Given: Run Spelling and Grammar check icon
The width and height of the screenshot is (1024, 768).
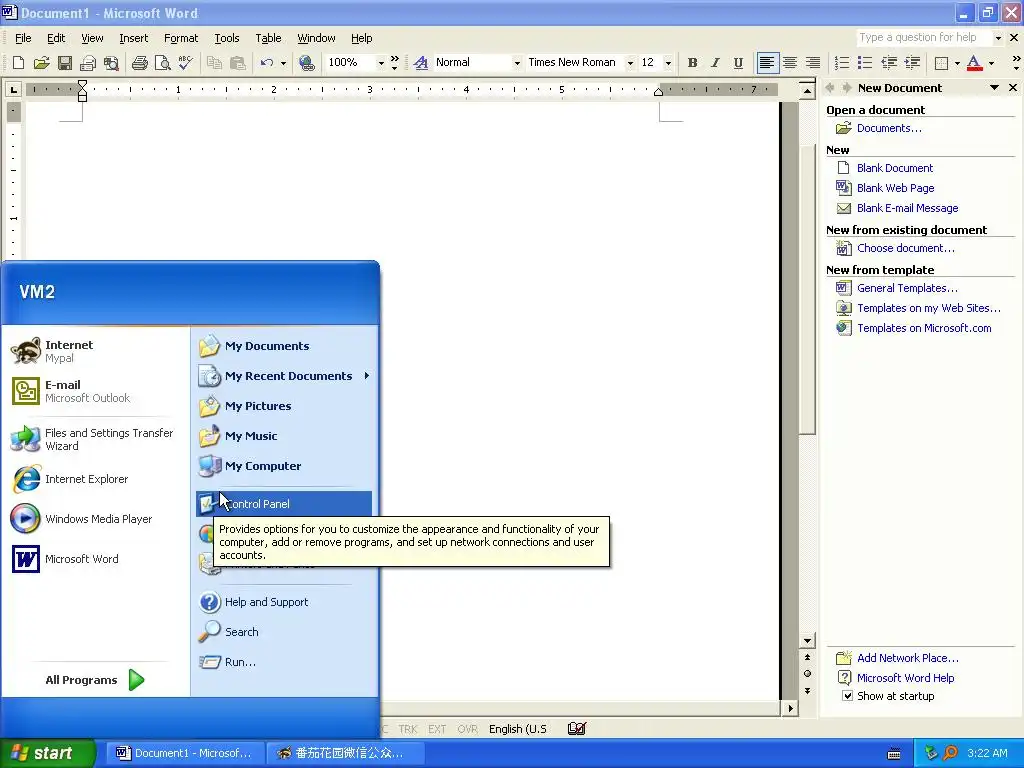Looking at the screenshot, I should point(185,63).
